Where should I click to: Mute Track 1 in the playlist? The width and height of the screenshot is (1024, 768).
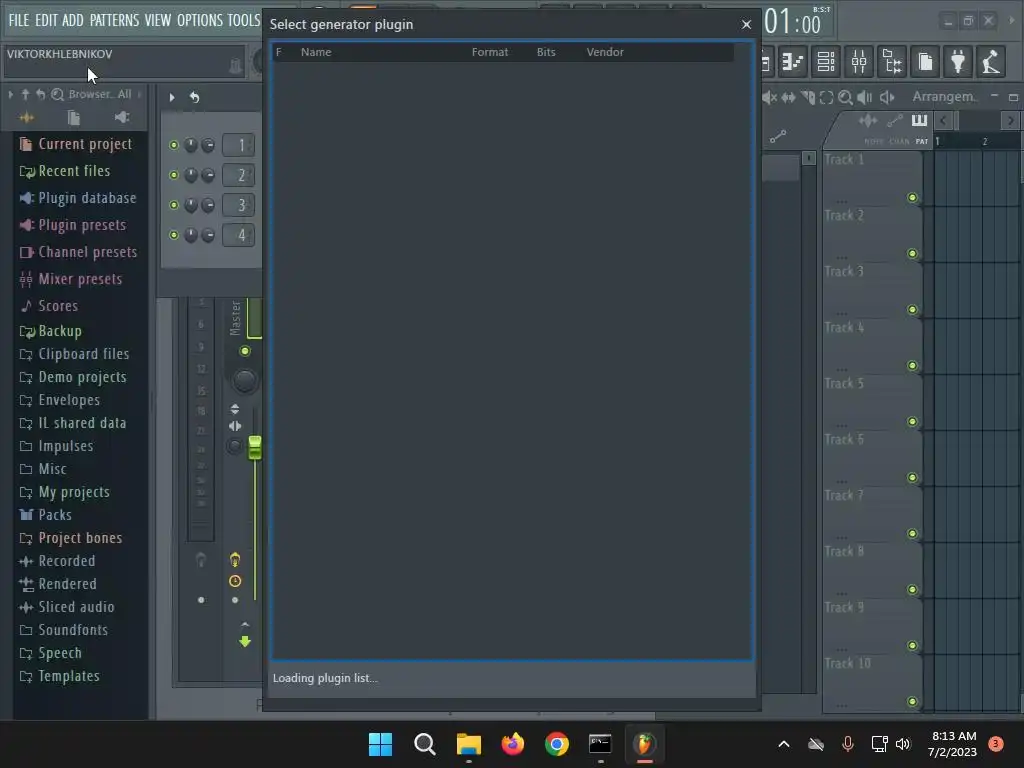point(912,197)
